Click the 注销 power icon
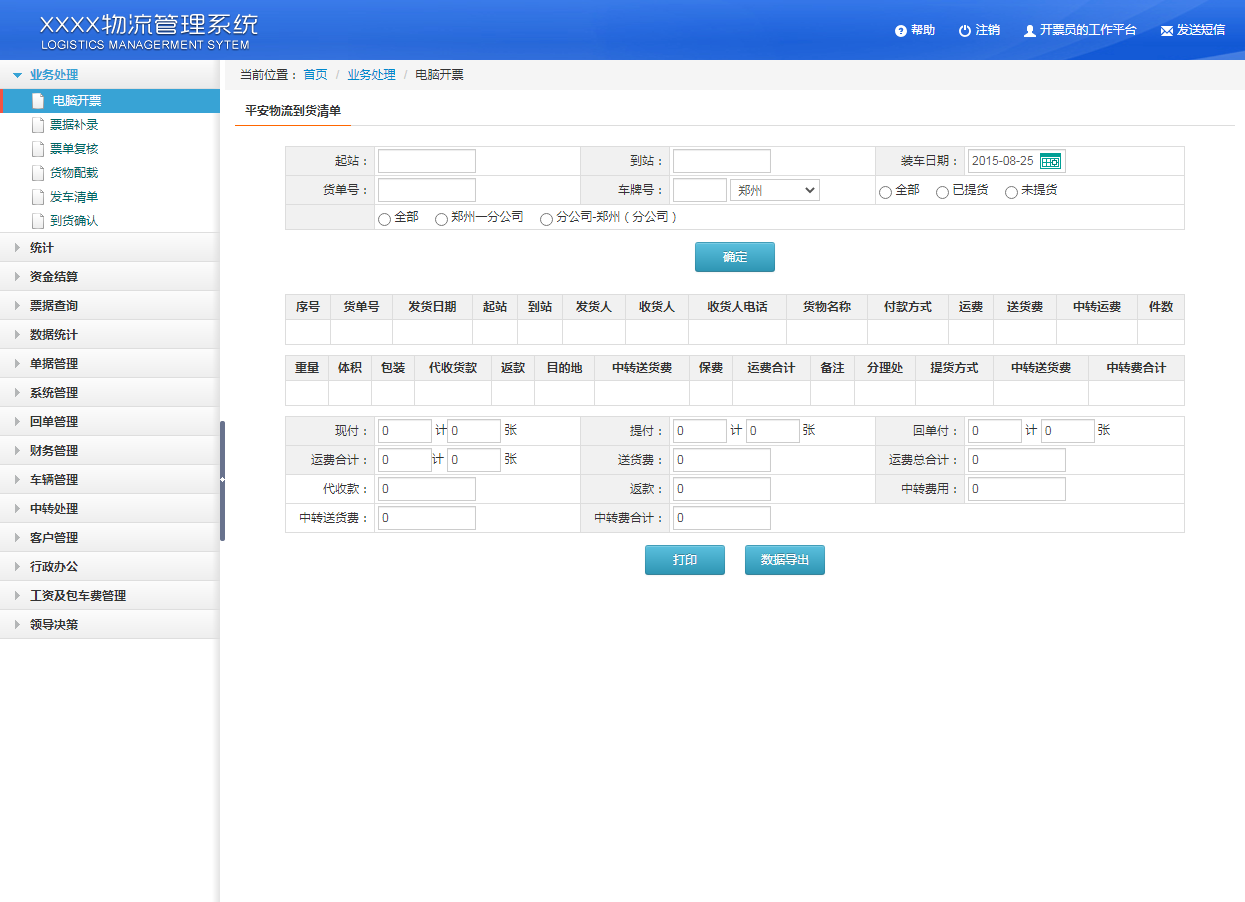The height and width of the screenshot is (902, 1245). [965, 31]
